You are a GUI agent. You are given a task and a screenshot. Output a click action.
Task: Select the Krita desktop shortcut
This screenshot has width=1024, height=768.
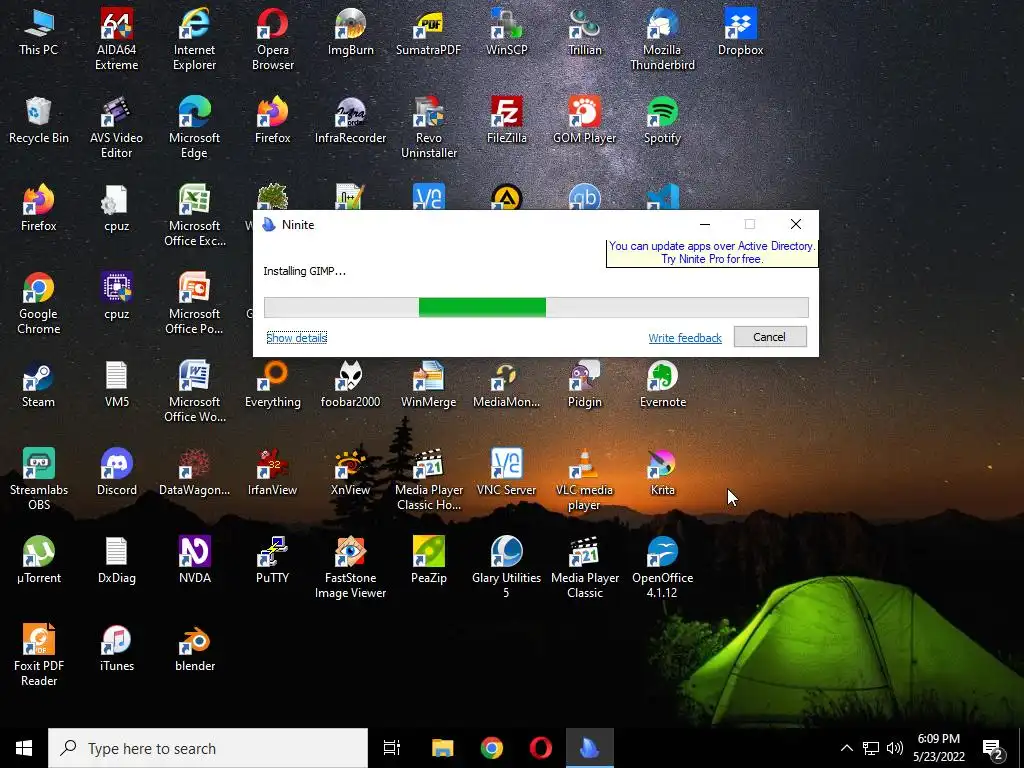662,472
